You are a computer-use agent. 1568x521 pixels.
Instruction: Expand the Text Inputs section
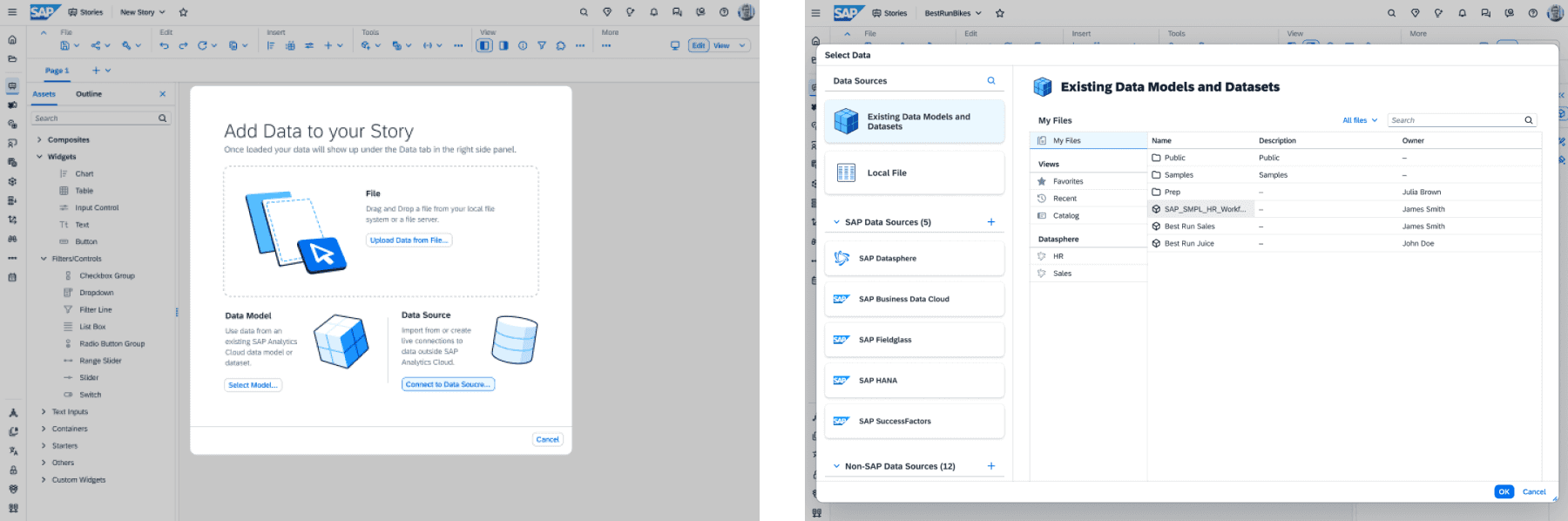point(44,412)
